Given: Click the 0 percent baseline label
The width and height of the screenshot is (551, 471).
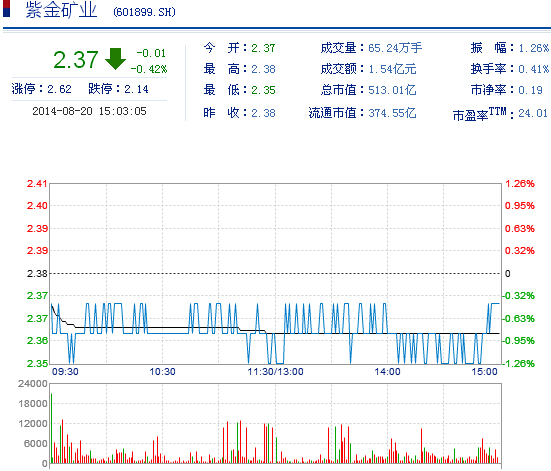Looking at the screenshot, I should click(x=507, y=273).
